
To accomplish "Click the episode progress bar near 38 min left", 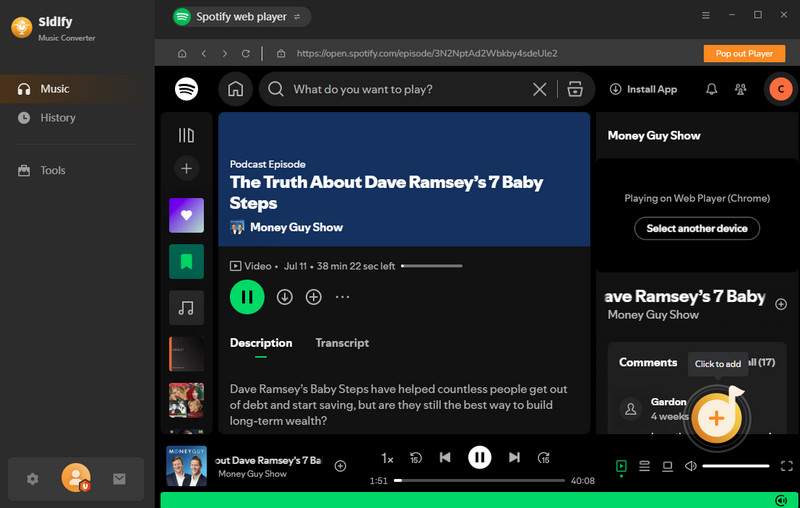I will coord(432,266).
